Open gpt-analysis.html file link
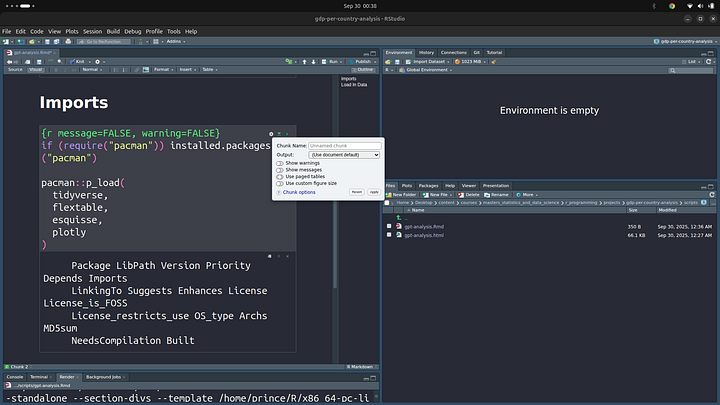The height and width of the screenshot is (405, 720). pyautogui.click(x=424, y=235)
